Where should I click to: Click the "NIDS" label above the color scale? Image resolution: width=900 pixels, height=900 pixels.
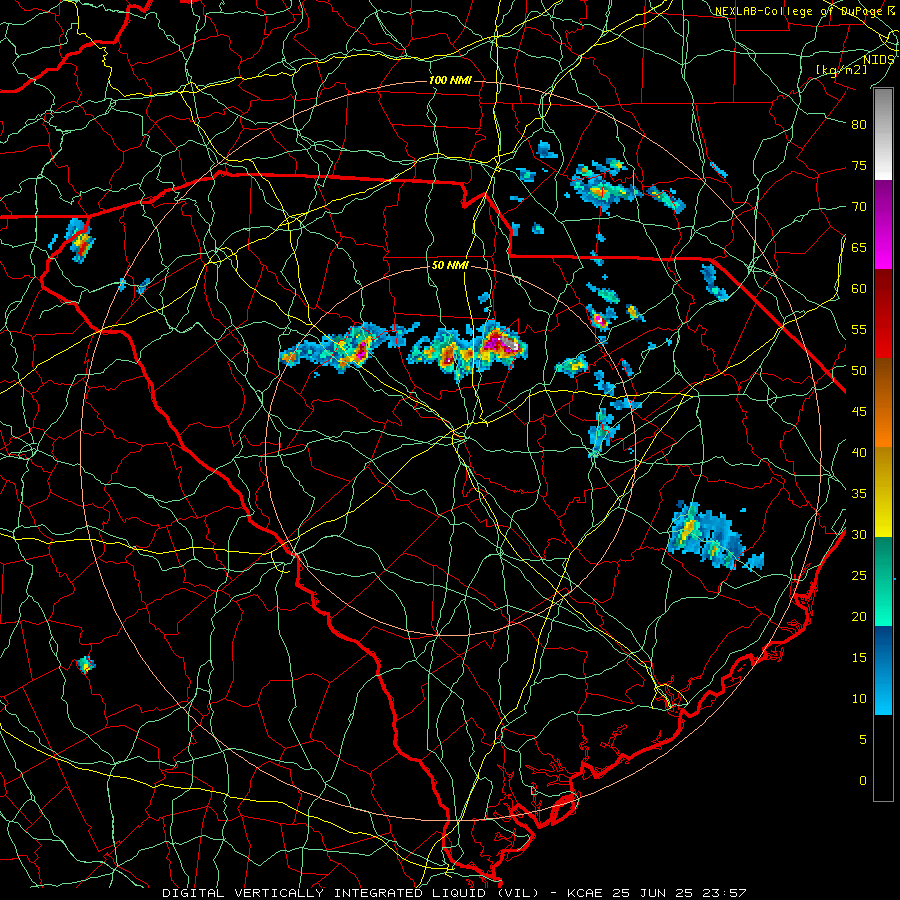point(878,60)
